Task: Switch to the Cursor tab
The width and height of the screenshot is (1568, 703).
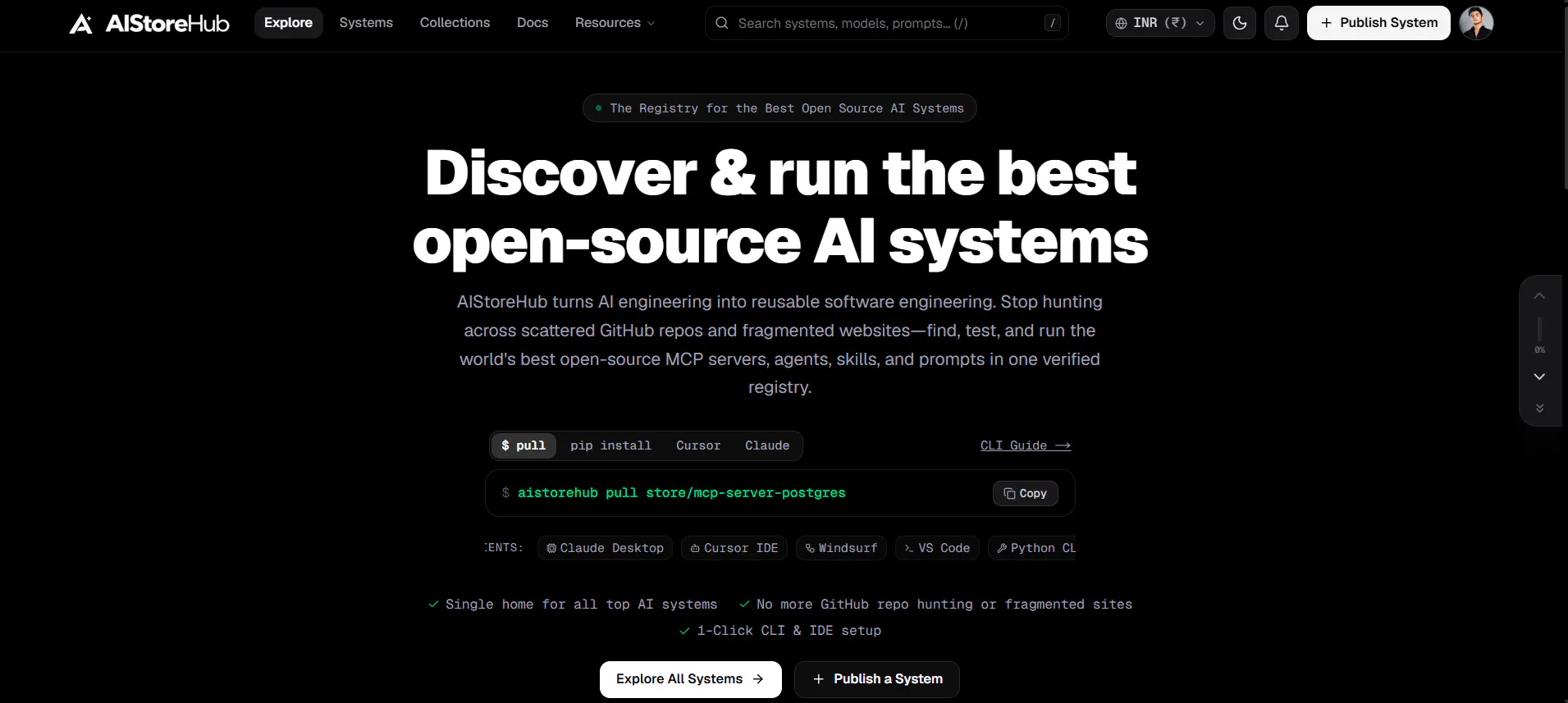Action: tap(698, 445)
